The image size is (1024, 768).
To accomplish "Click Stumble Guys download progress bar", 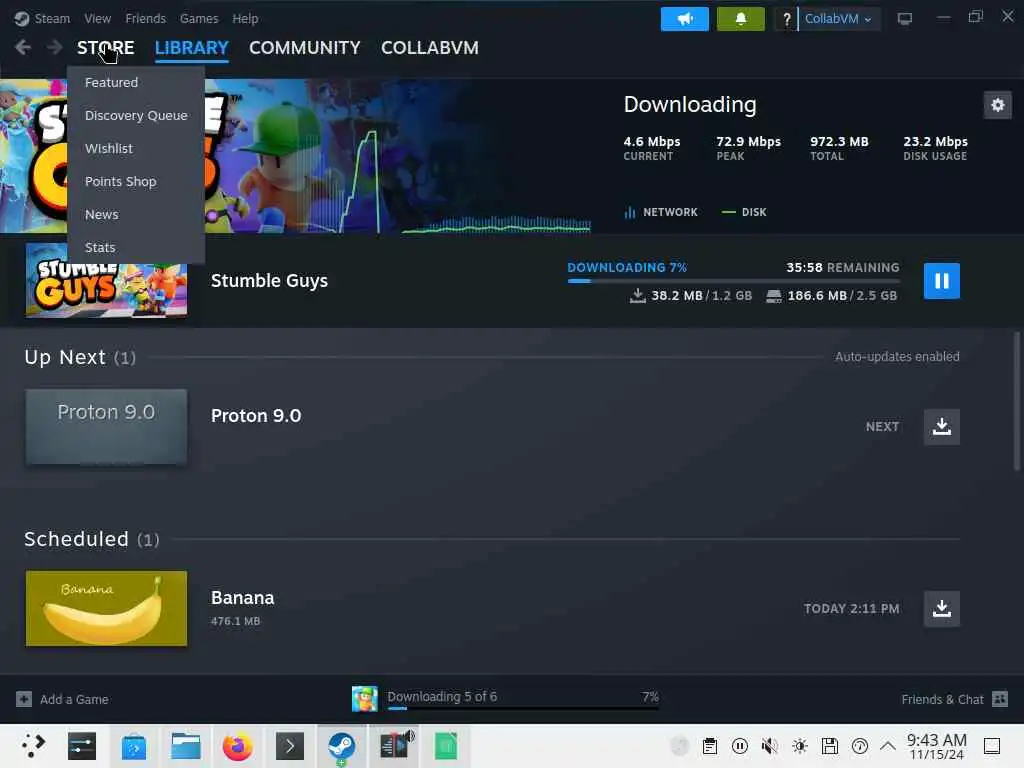I will pyautogui.click(x=733, y=281).
